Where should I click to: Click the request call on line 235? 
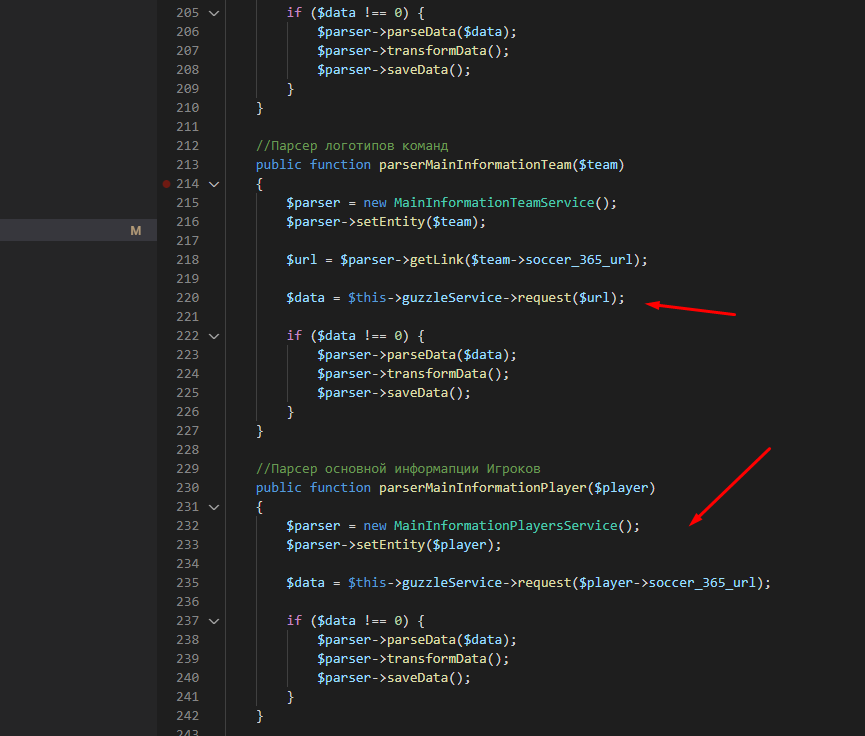[543, 583]
